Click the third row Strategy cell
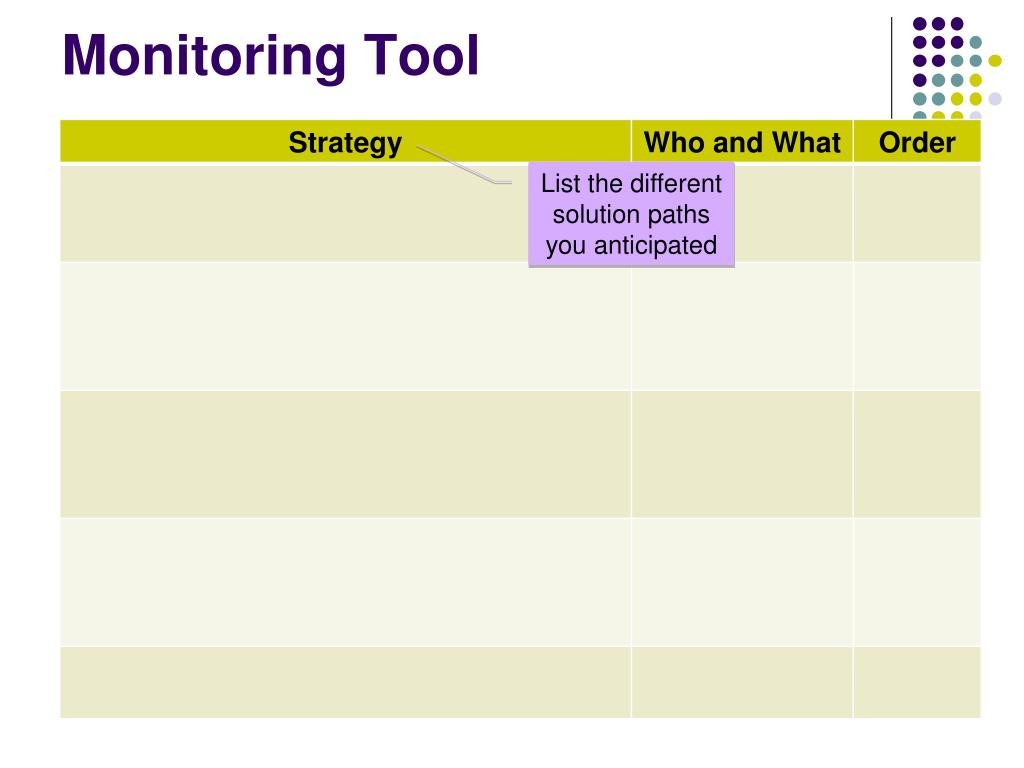The width and height of the screenshot is (1024, 768). point(345,455)
